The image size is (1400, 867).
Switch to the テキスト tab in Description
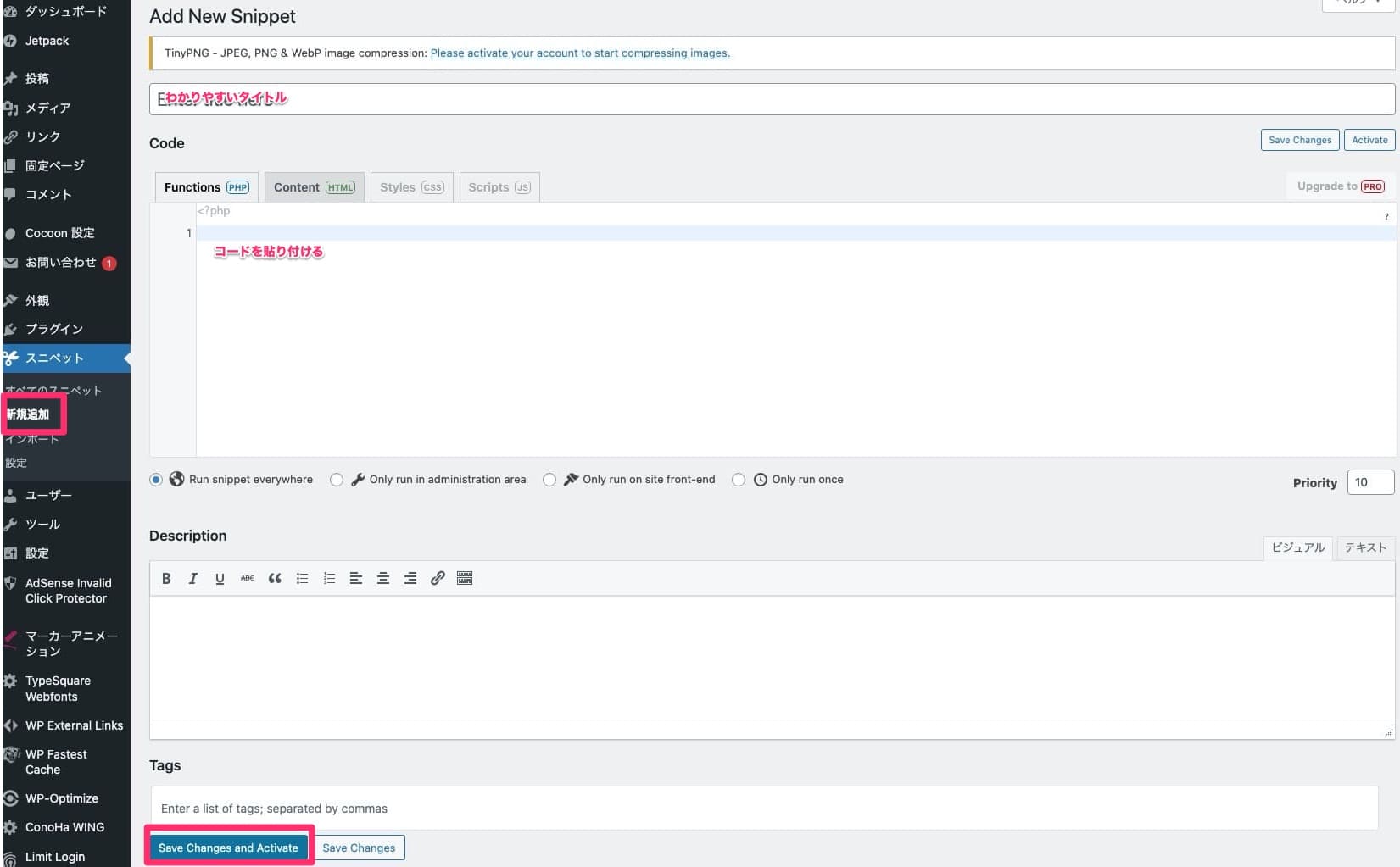point(1364,547)
